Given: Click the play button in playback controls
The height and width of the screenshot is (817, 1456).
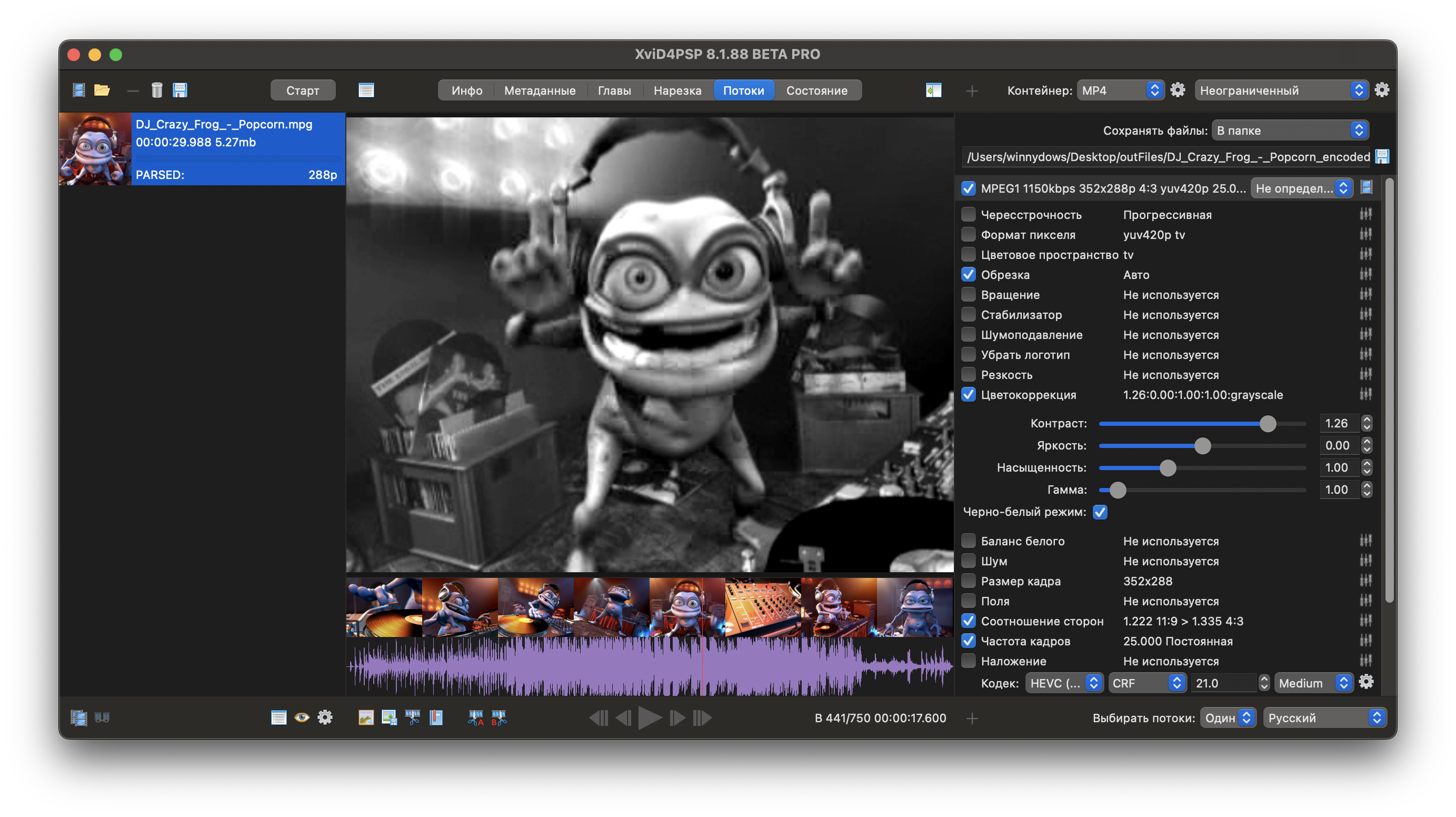Looking at the screenshot, I should [650, 718].
